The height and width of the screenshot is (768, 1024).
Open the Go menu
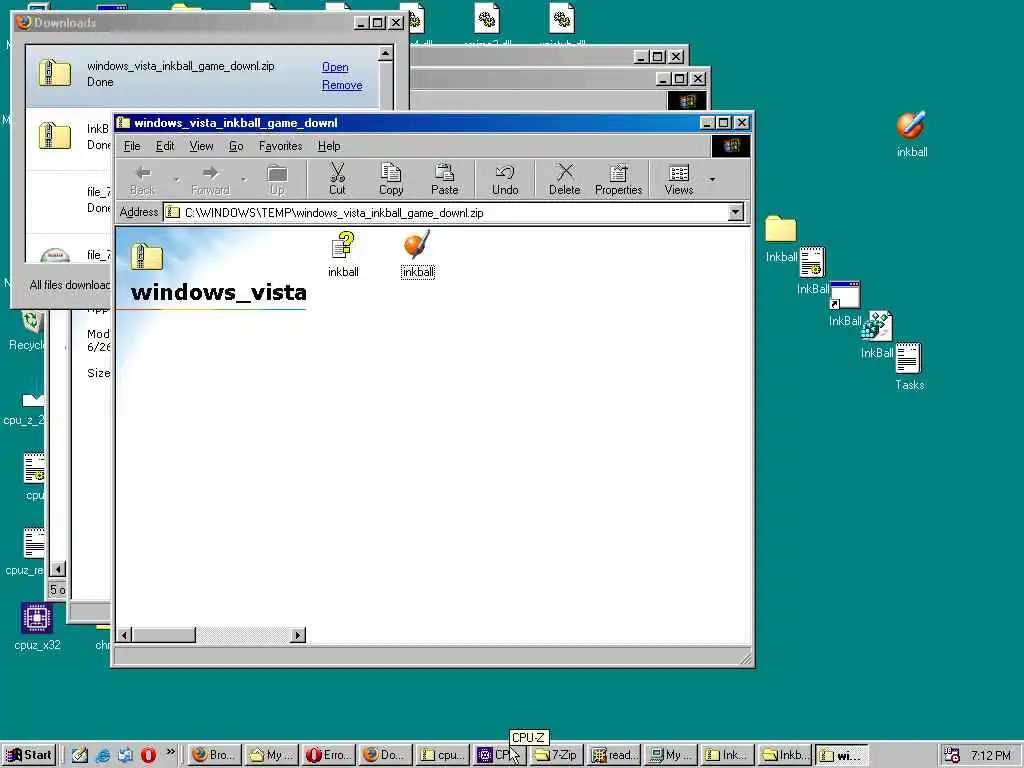tap(236, 146)
